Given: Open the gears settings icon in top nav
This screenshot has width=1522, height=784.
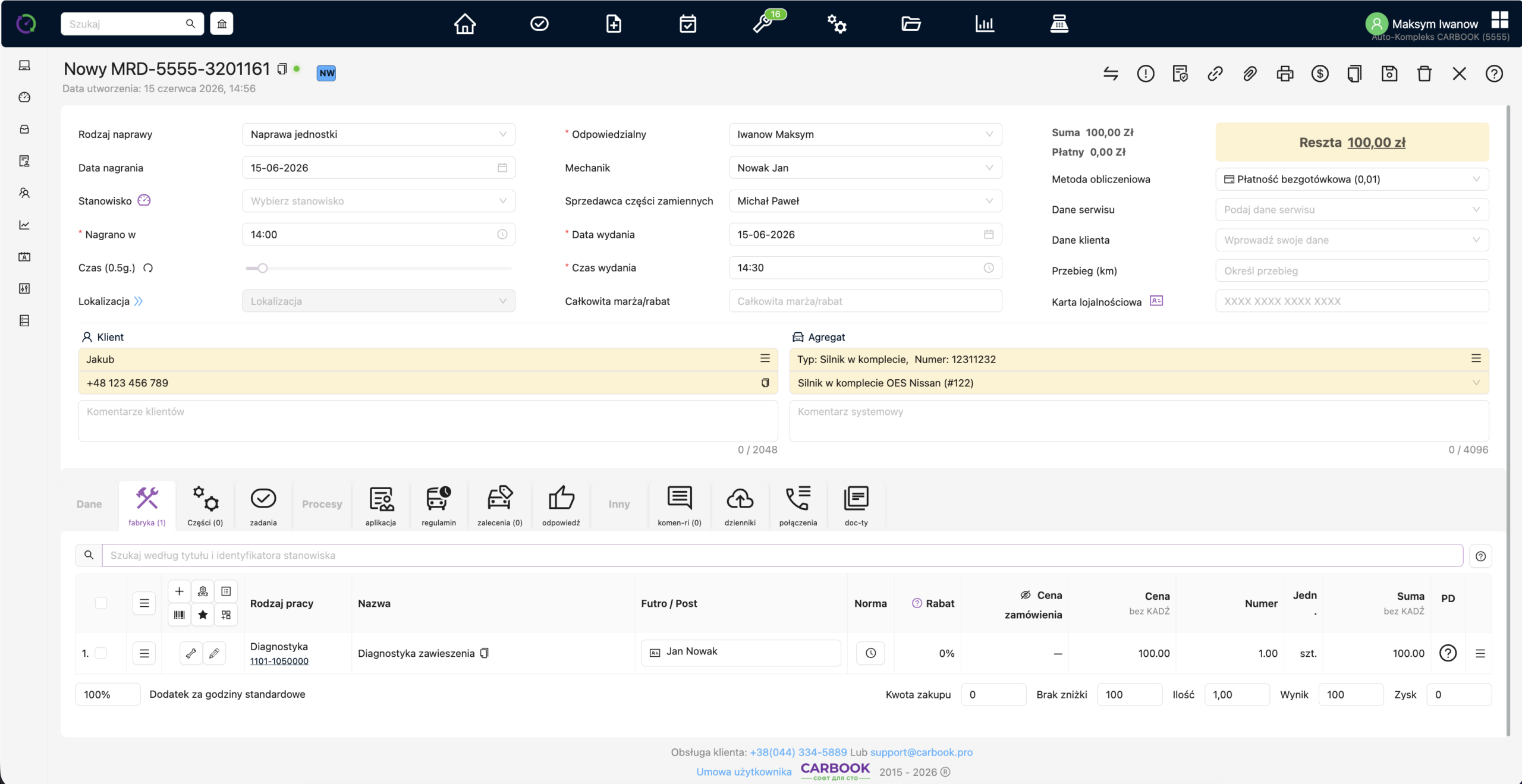Looking at the screenshot, I should [x=837, y=24].
